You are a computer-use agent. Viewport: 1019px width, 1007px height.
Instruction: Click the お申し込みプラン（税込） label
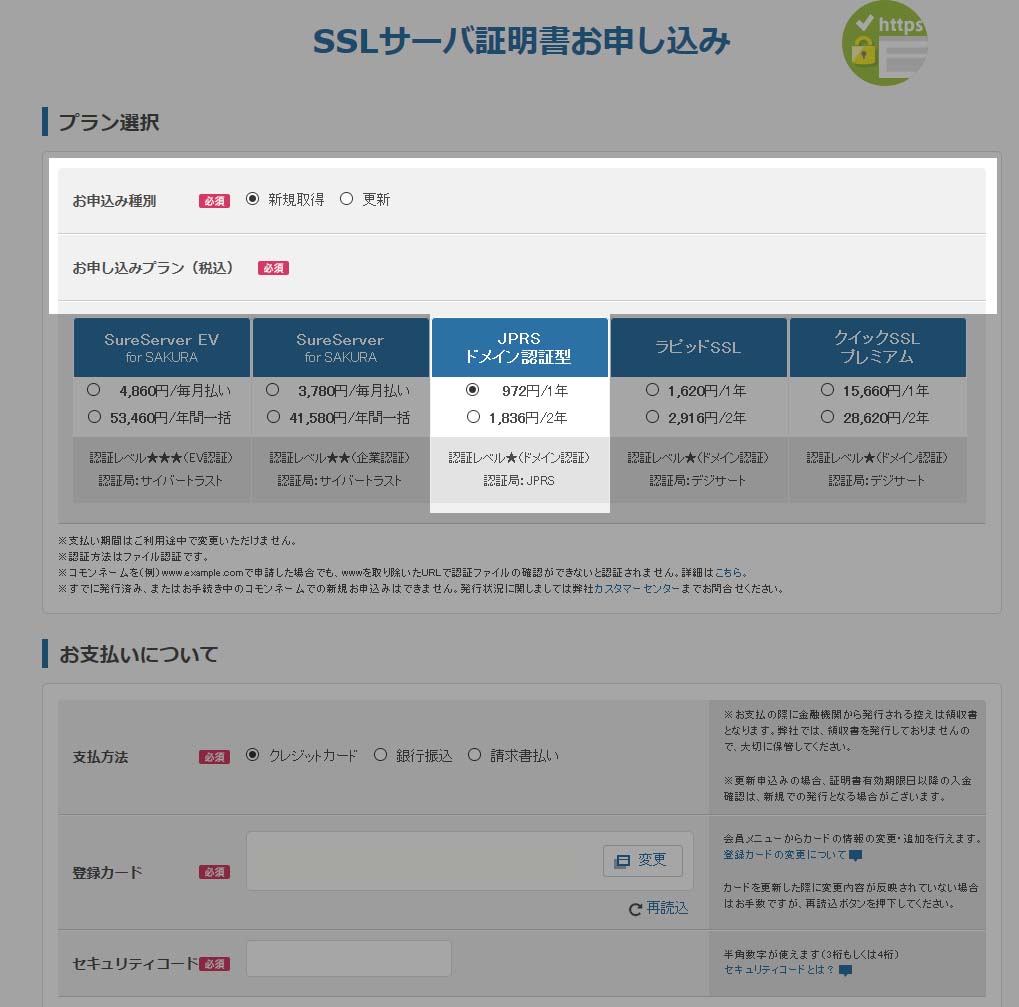point(153,268)
